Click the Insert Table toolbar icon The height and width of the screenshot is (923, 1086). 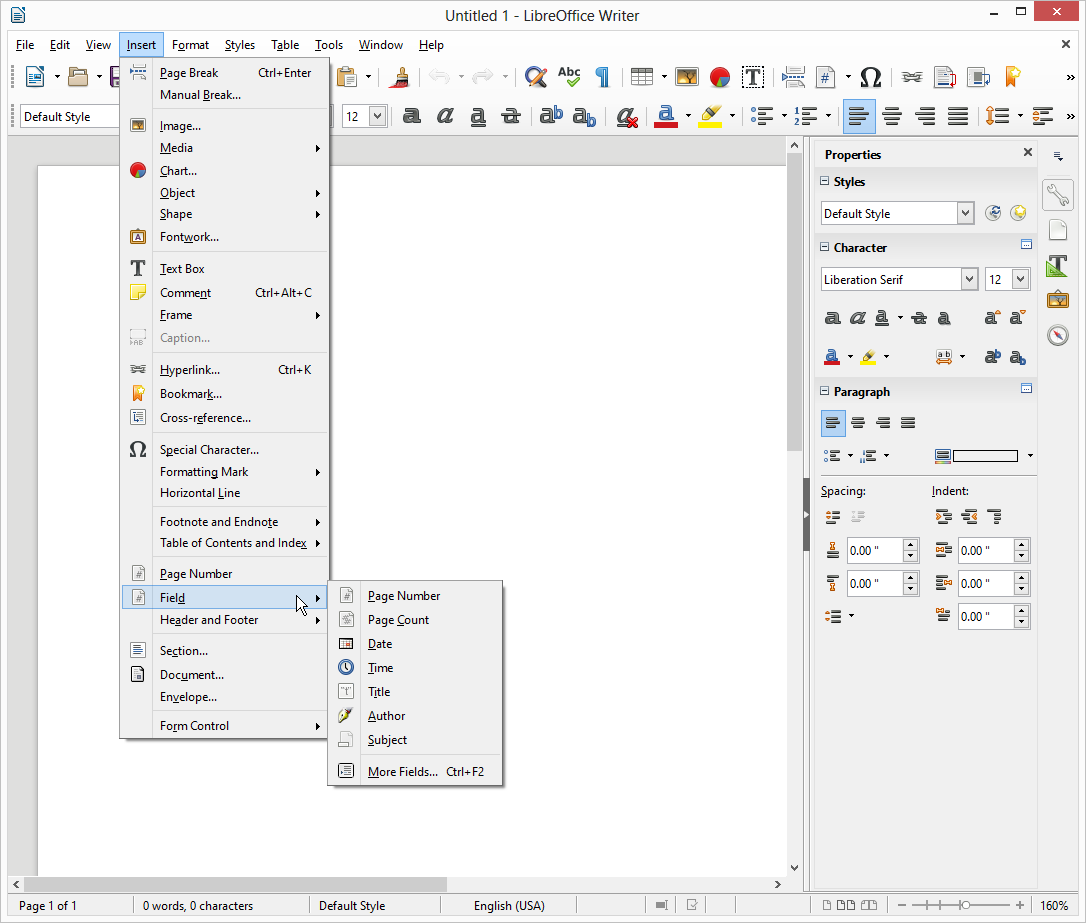(x=642, y=77)
